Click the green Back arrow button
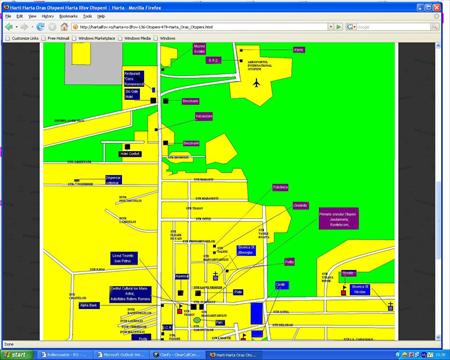The width and height of the screenshot is (450, 360). click(9, 27)
